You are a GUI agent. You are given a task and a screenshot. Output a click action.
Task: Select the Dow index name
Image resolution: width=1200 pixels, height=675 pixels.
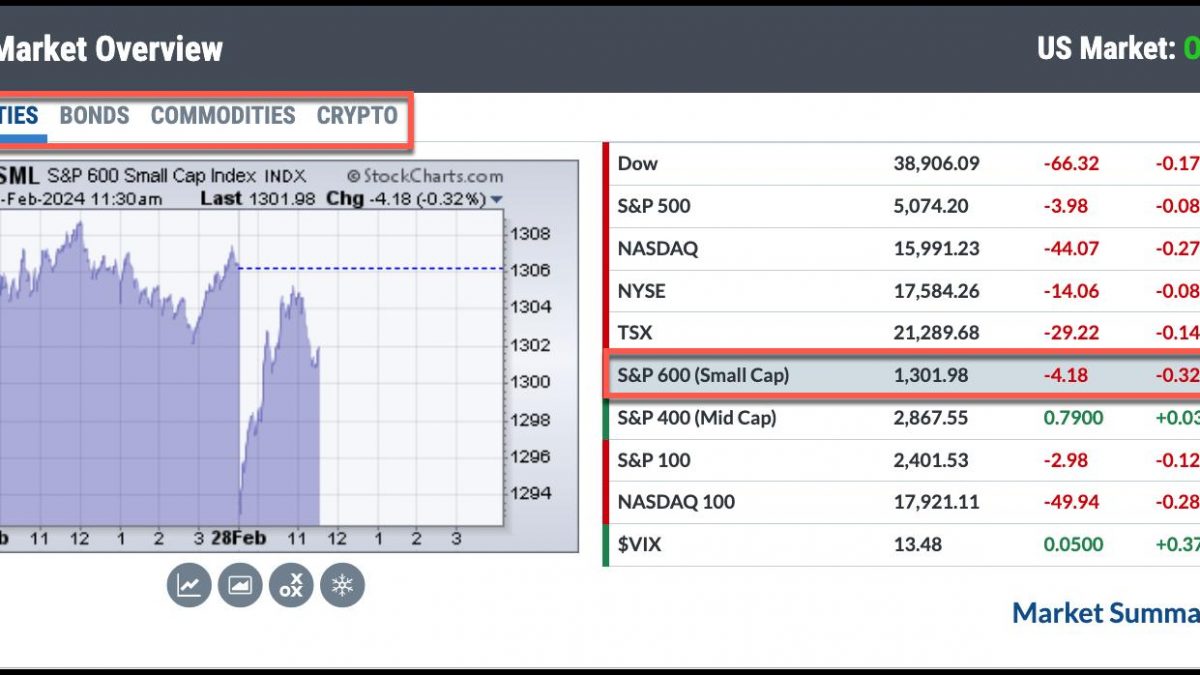(638, 164)
